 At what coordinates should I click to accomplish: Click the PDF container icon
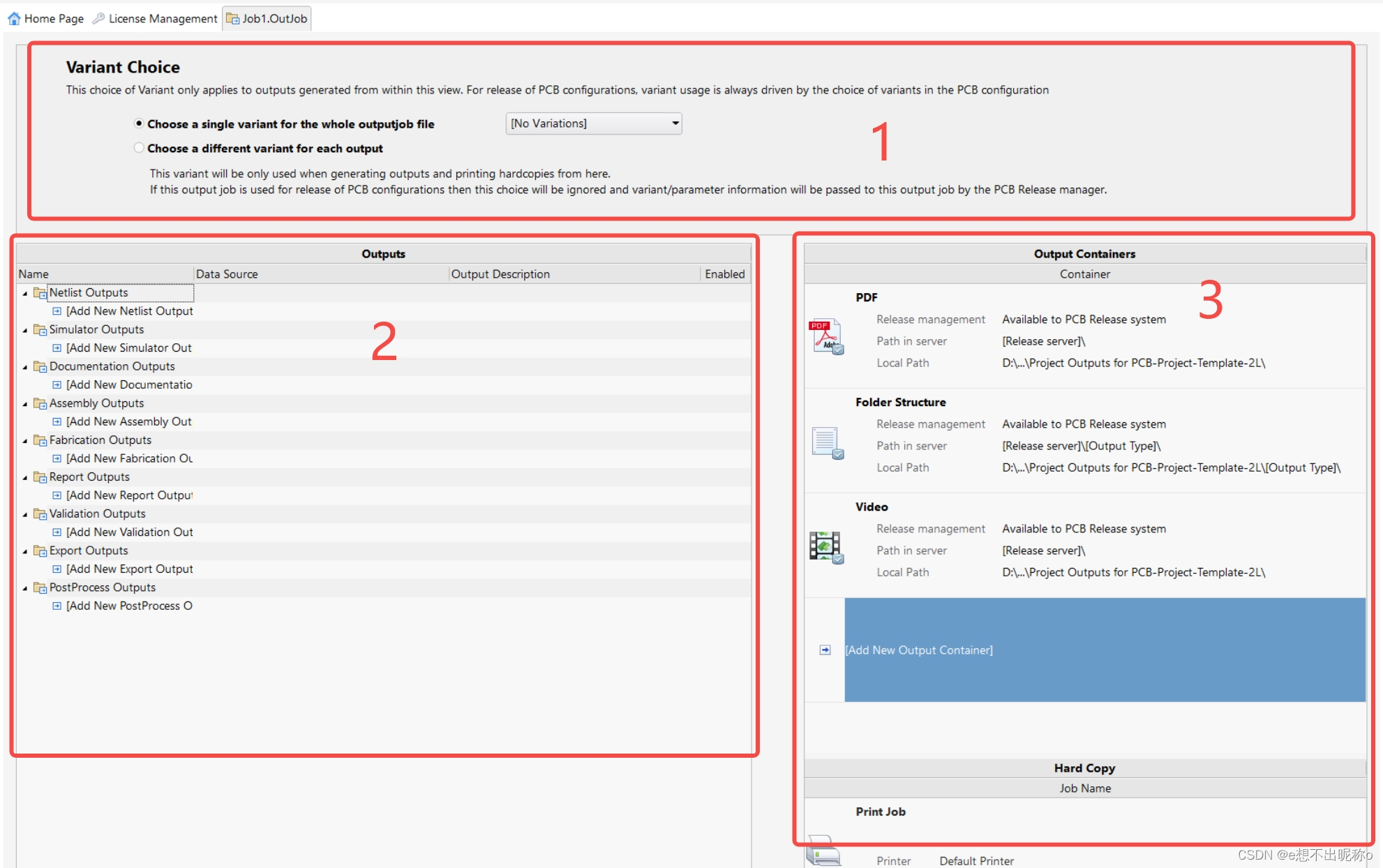(826, 337)
